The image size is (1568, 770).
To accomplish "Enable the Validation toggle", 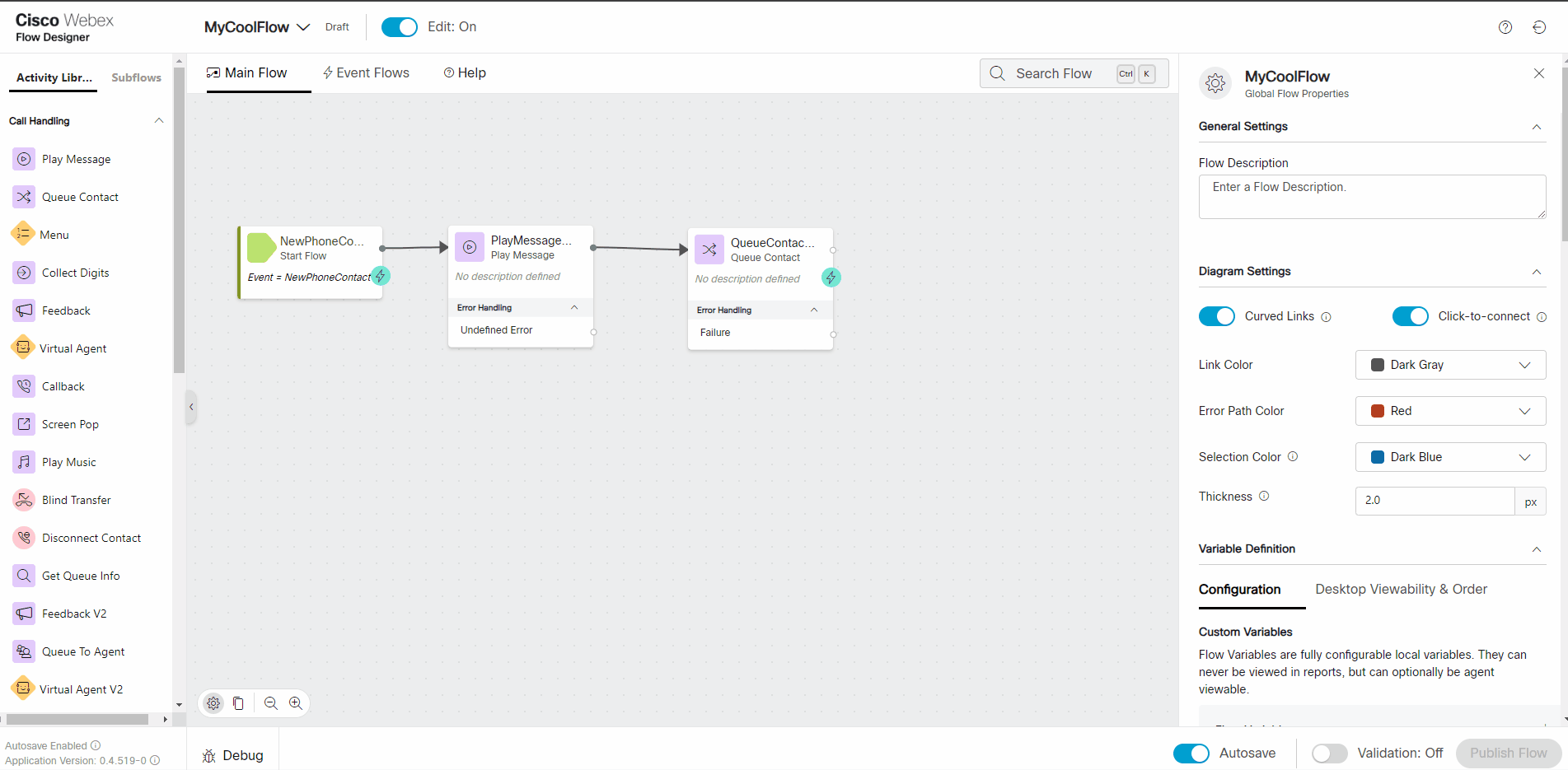I will coord(1329,753).
